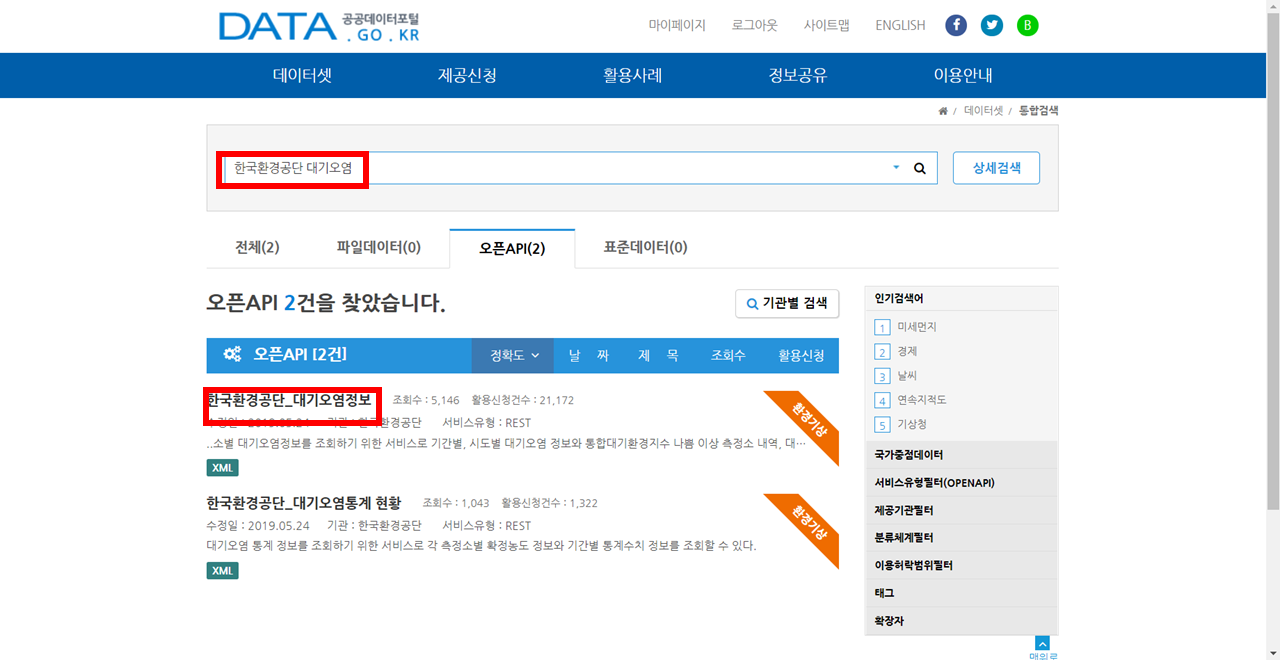
Task: Click popular keyword 경제
Action: (907, 351)
